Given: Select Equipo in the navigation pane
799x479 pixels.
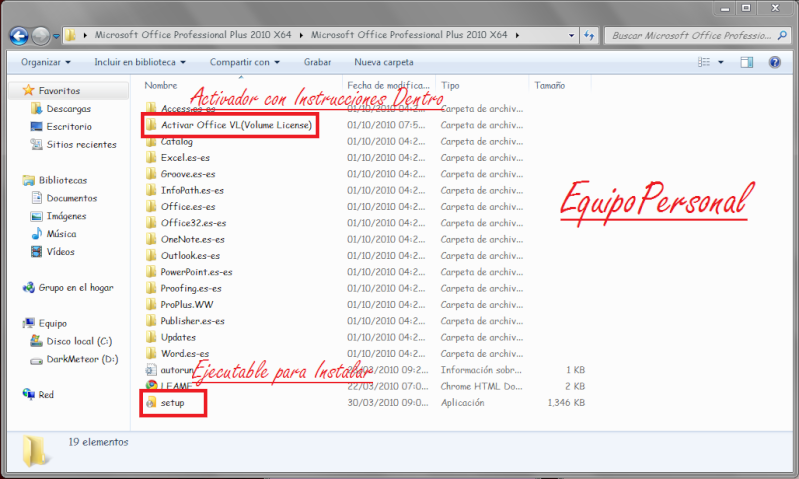Looking at the screenshot, I should click(52, 323).
